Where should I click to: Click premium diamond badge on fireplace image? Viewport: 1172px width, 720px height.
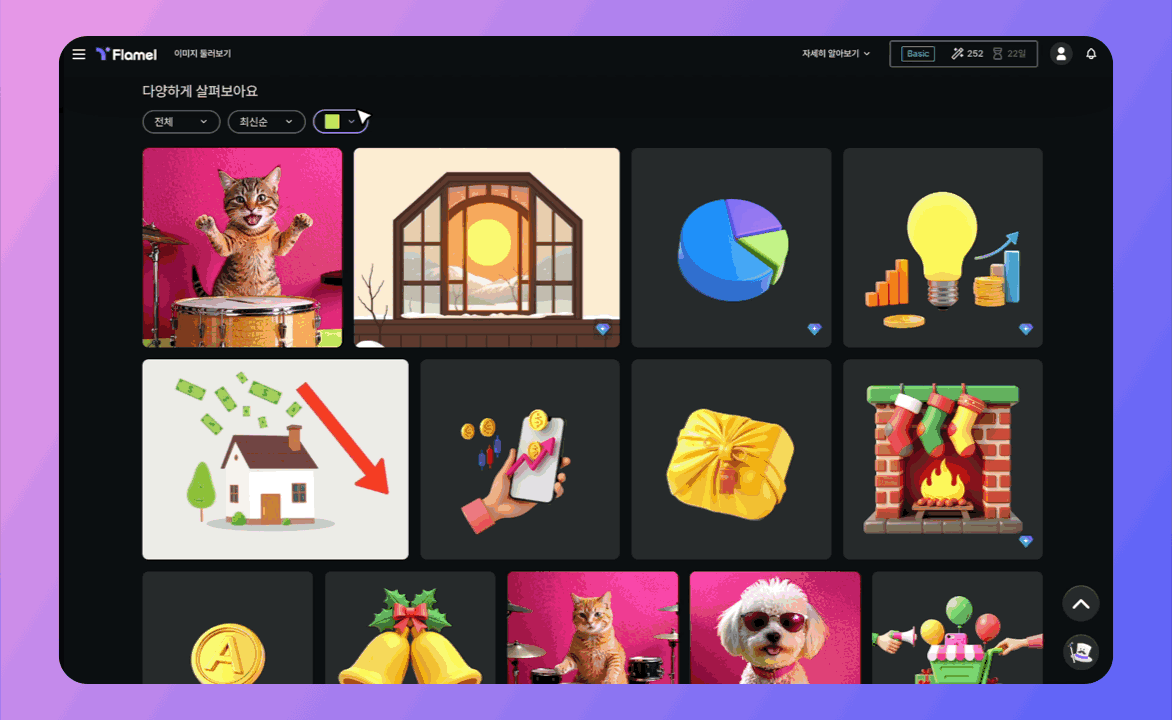pyautogui.click(x=1025, y=541)
